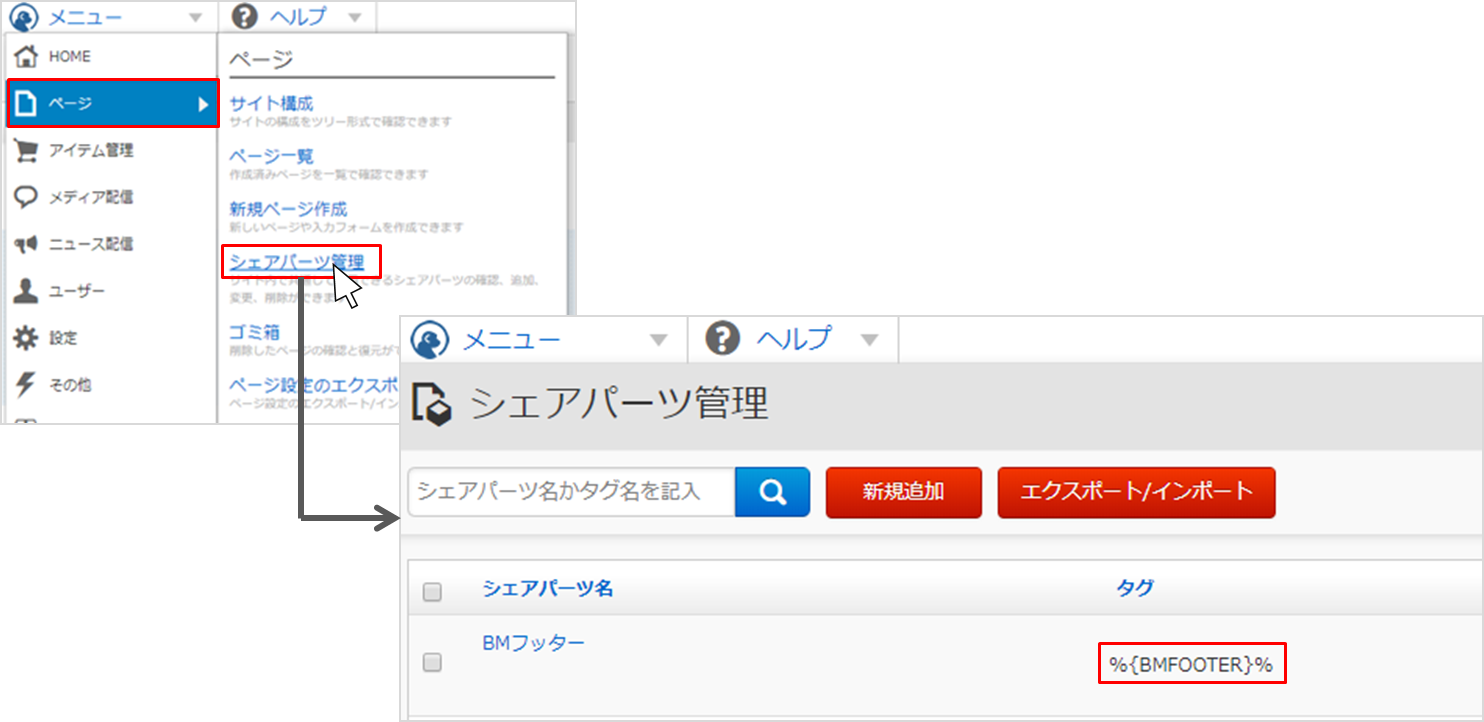Screen dimensions: 1484x722
Task: Open the BMフッター share part link
Action: 533,643
